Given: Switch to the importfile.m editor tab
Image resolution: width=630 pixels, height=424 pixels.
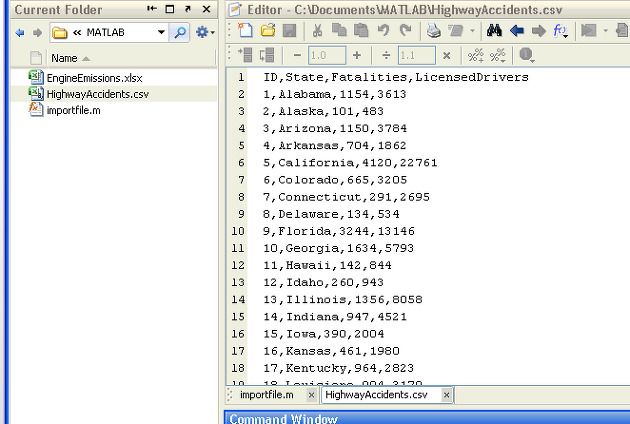Looking at the screenshot, I should pos(266,395).
